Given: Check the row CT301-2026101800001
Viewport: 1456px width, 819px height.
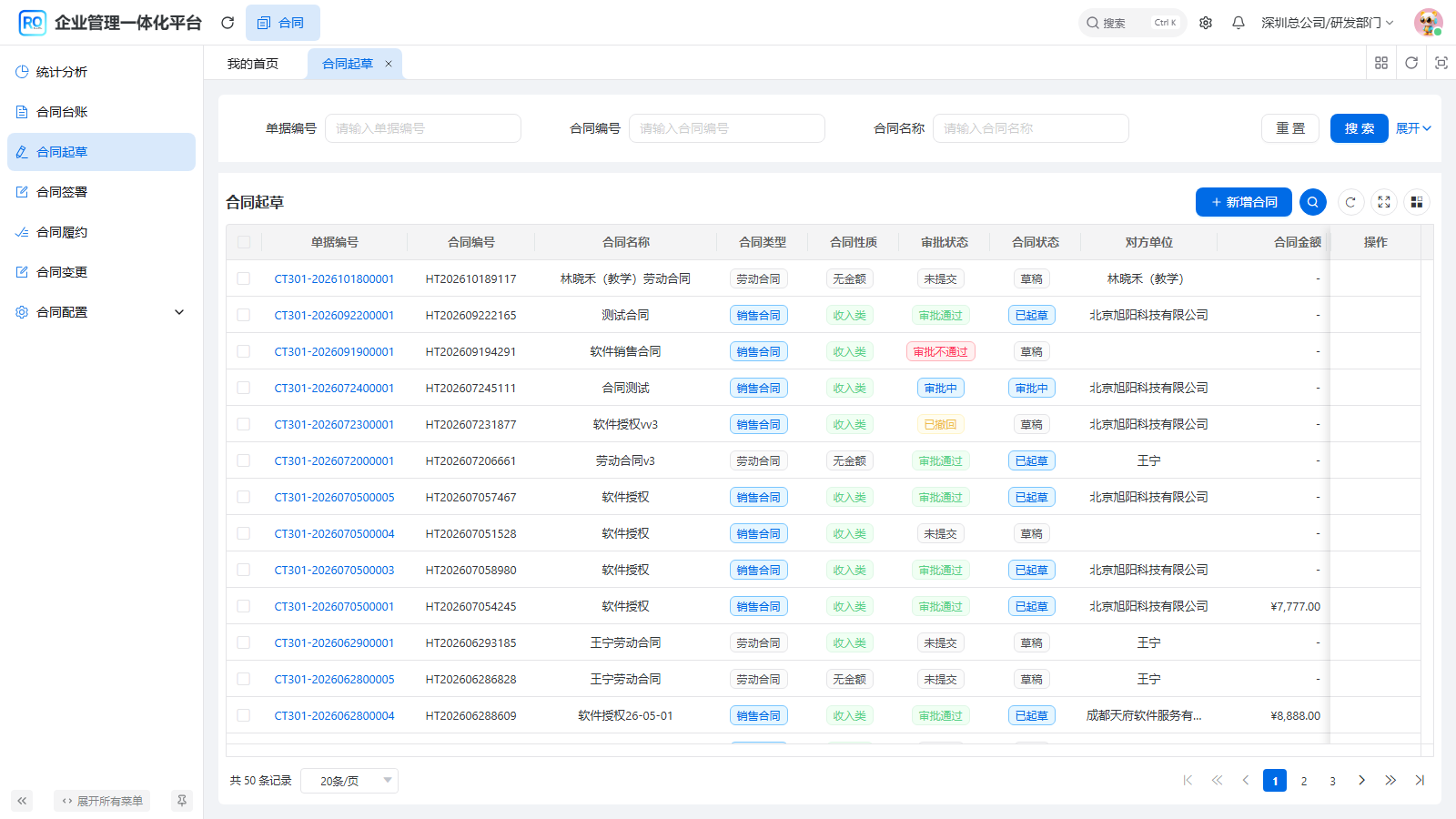Looking at the screenshot, I should pos(244,278).
